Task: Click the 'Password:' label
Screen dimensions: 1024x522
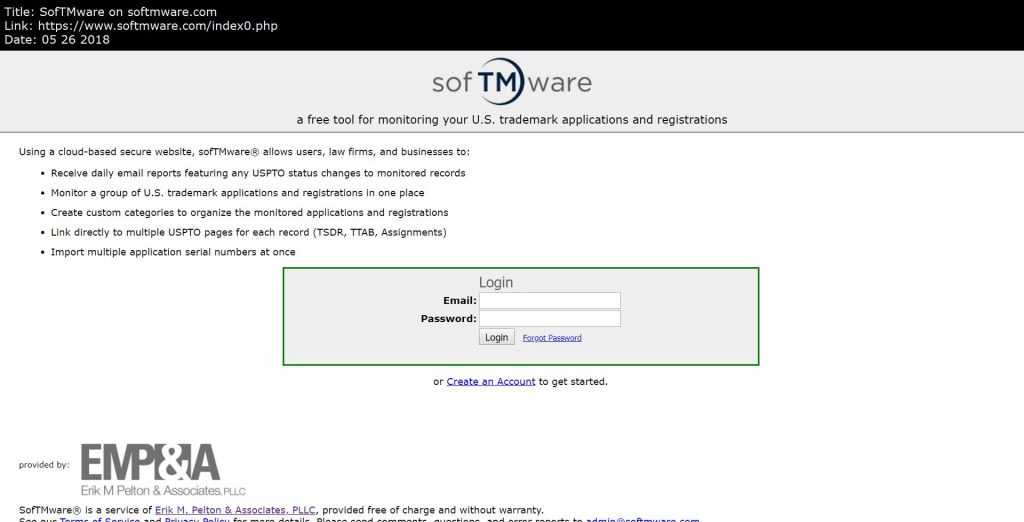Action: click(449, 319)
